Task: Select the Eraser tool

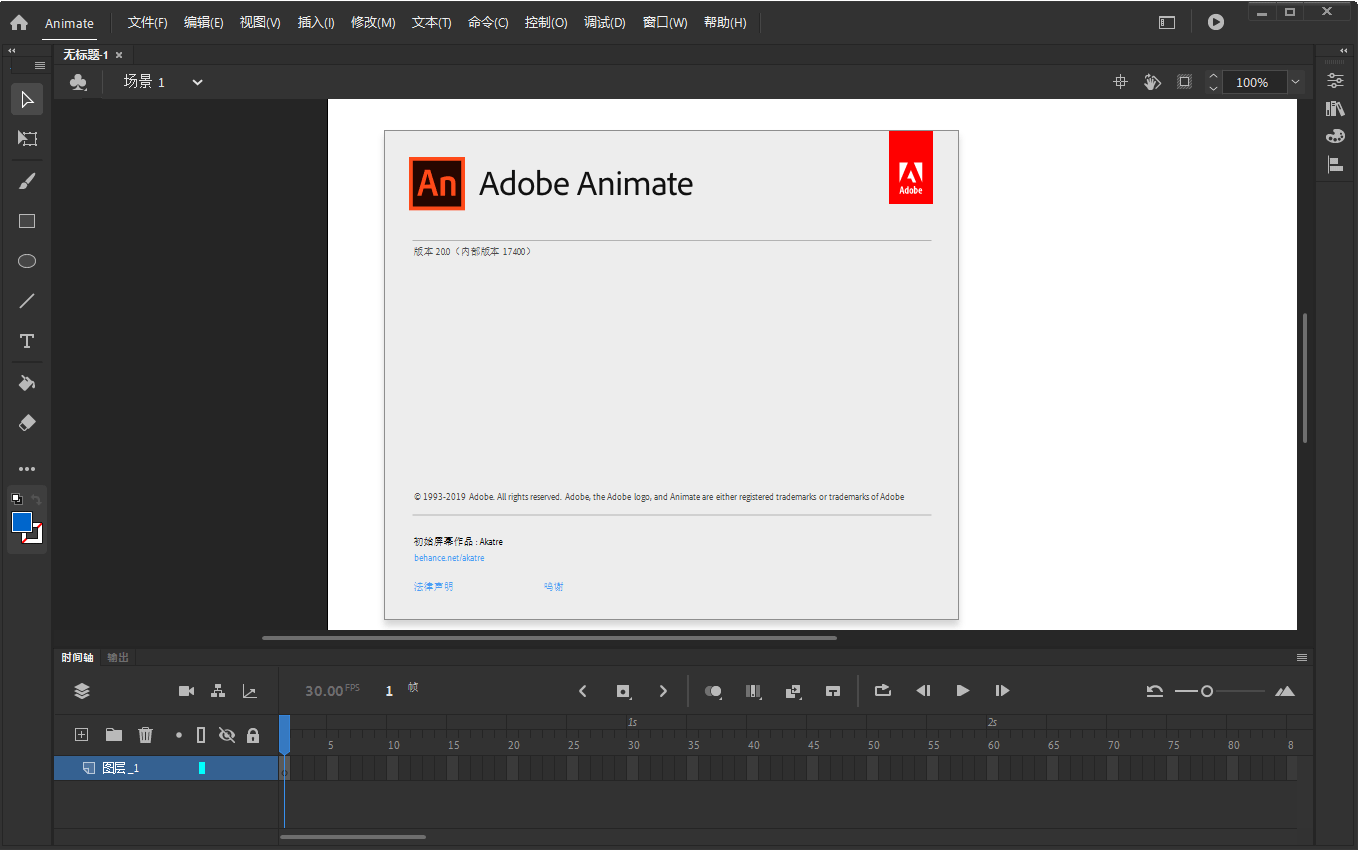Action: point(26,422)
